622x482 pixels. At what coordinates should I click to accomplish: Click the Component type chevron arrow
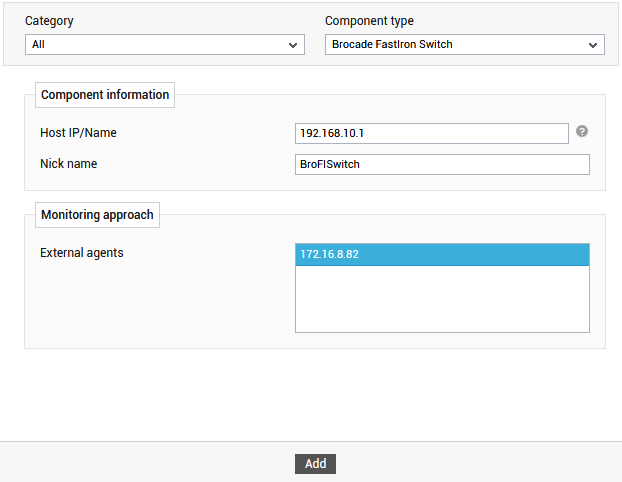click(x=593, y=45)
